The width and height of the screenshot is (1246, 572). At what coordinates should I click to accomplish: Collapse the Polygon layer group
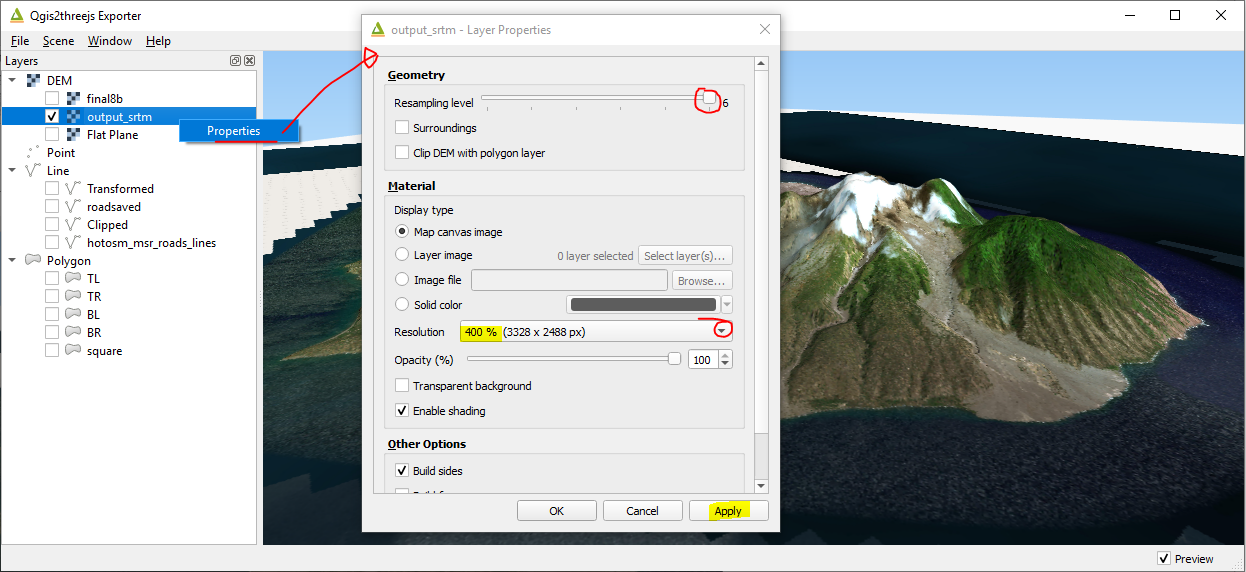12,261
